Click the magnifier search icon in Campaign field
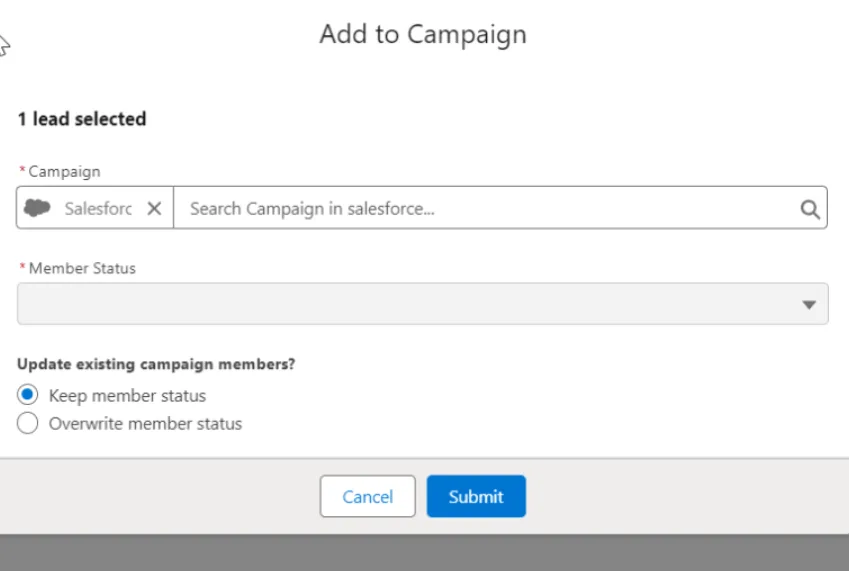Screen dimensions: 849x571 pos(809,209)
